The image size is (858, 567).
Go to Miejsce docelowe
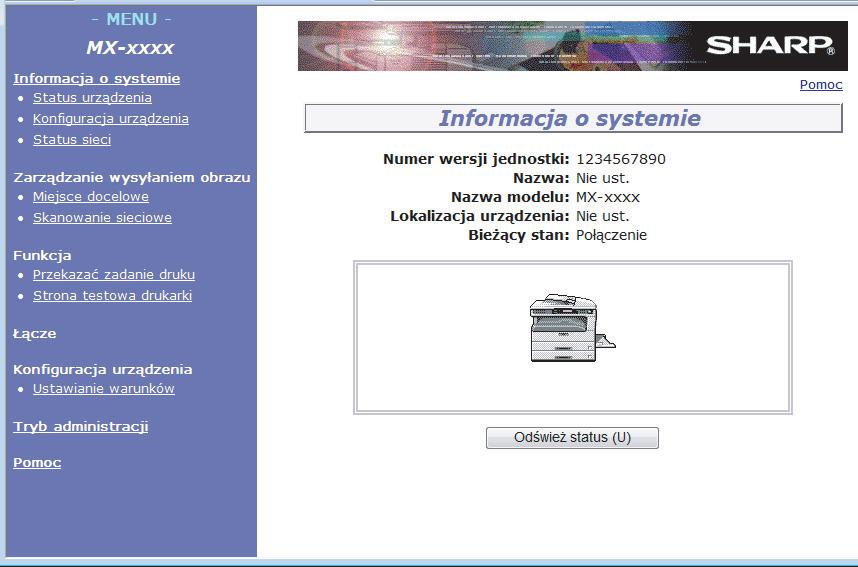[x=91, y=196]
